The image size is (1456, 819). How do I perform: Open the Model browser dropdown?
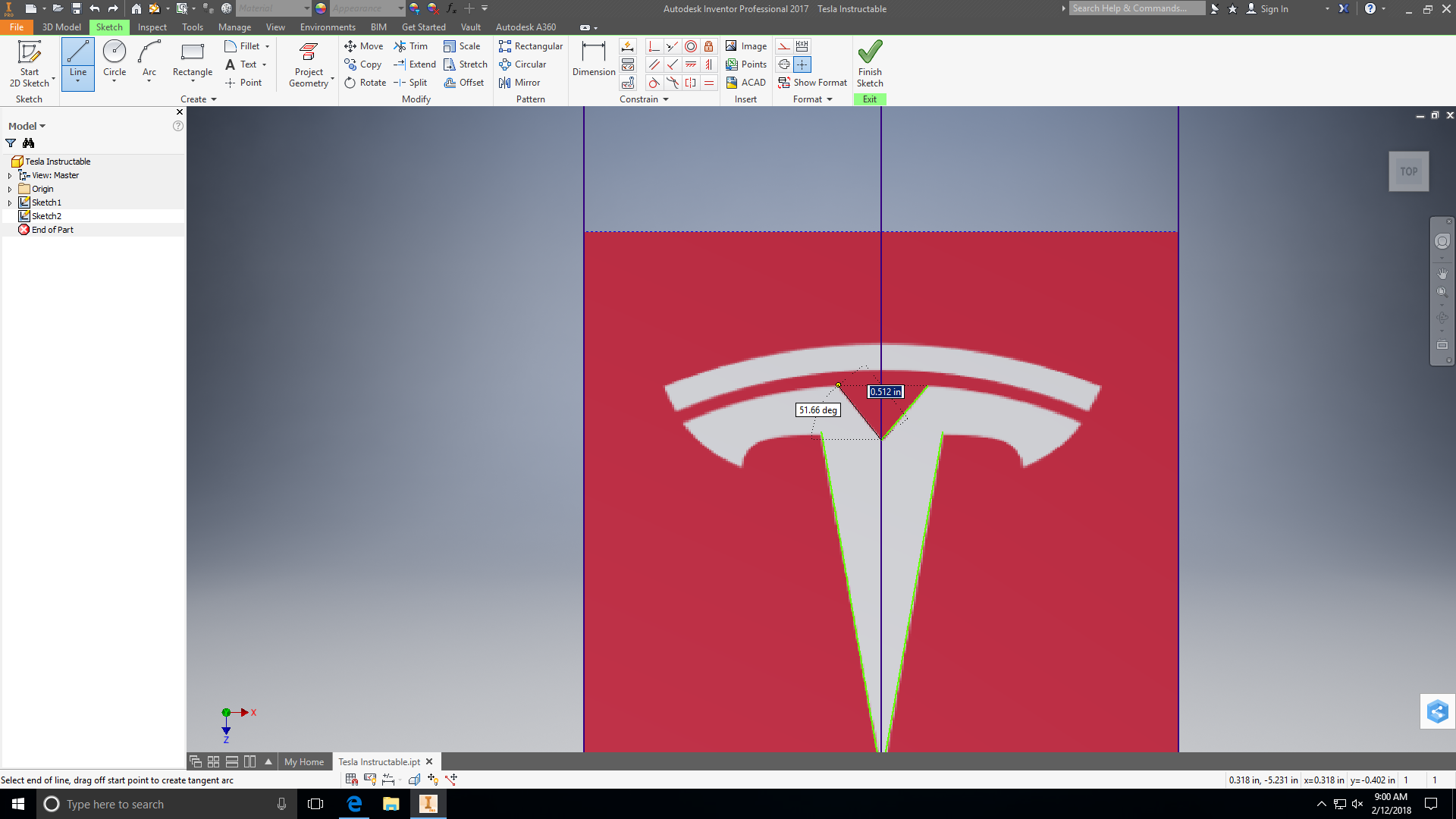click(27, 126)
